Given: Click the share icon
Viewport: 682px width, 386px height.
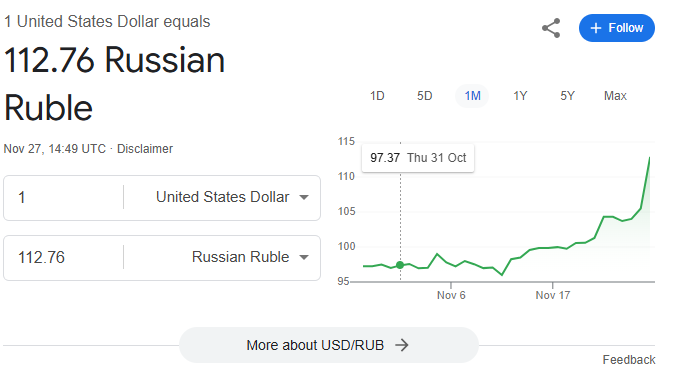Looking at the screenshot, I should 551,28.
